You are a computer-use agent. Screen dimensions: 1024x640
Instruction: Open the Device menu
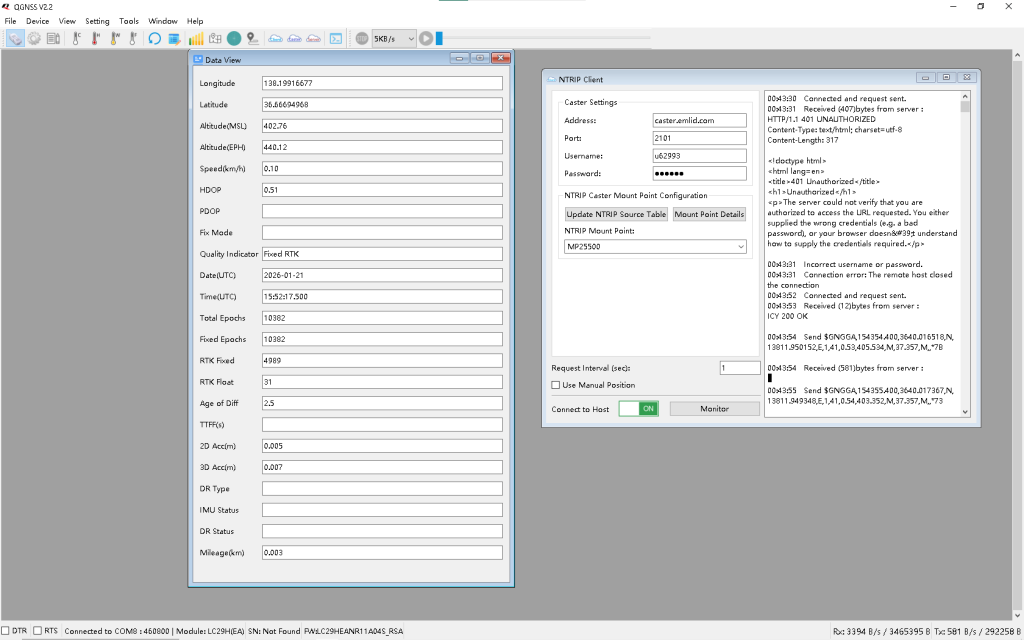click(x=37, y=21)
